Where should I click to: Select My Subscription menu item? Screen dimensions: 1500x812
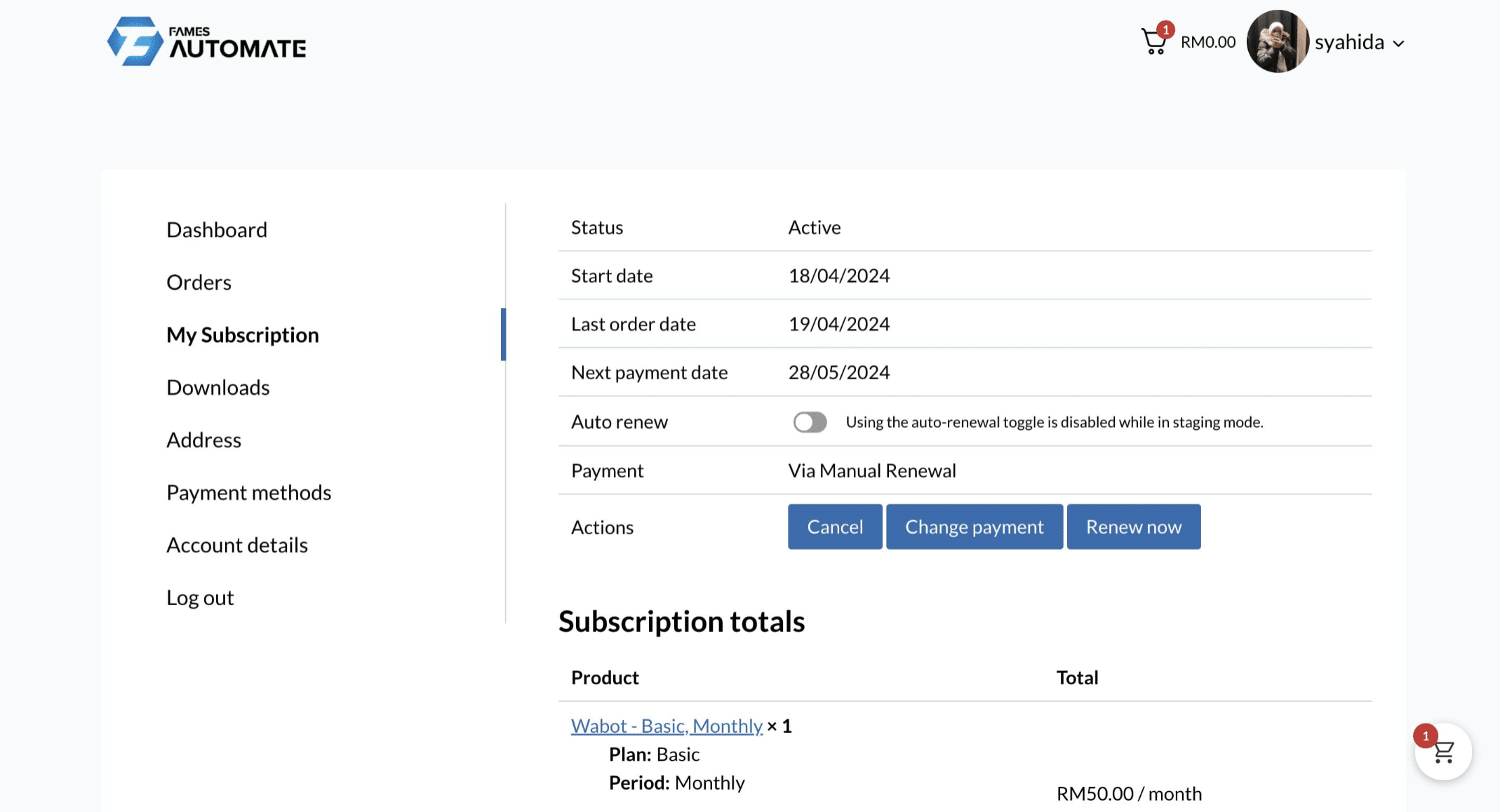[243, 334]
